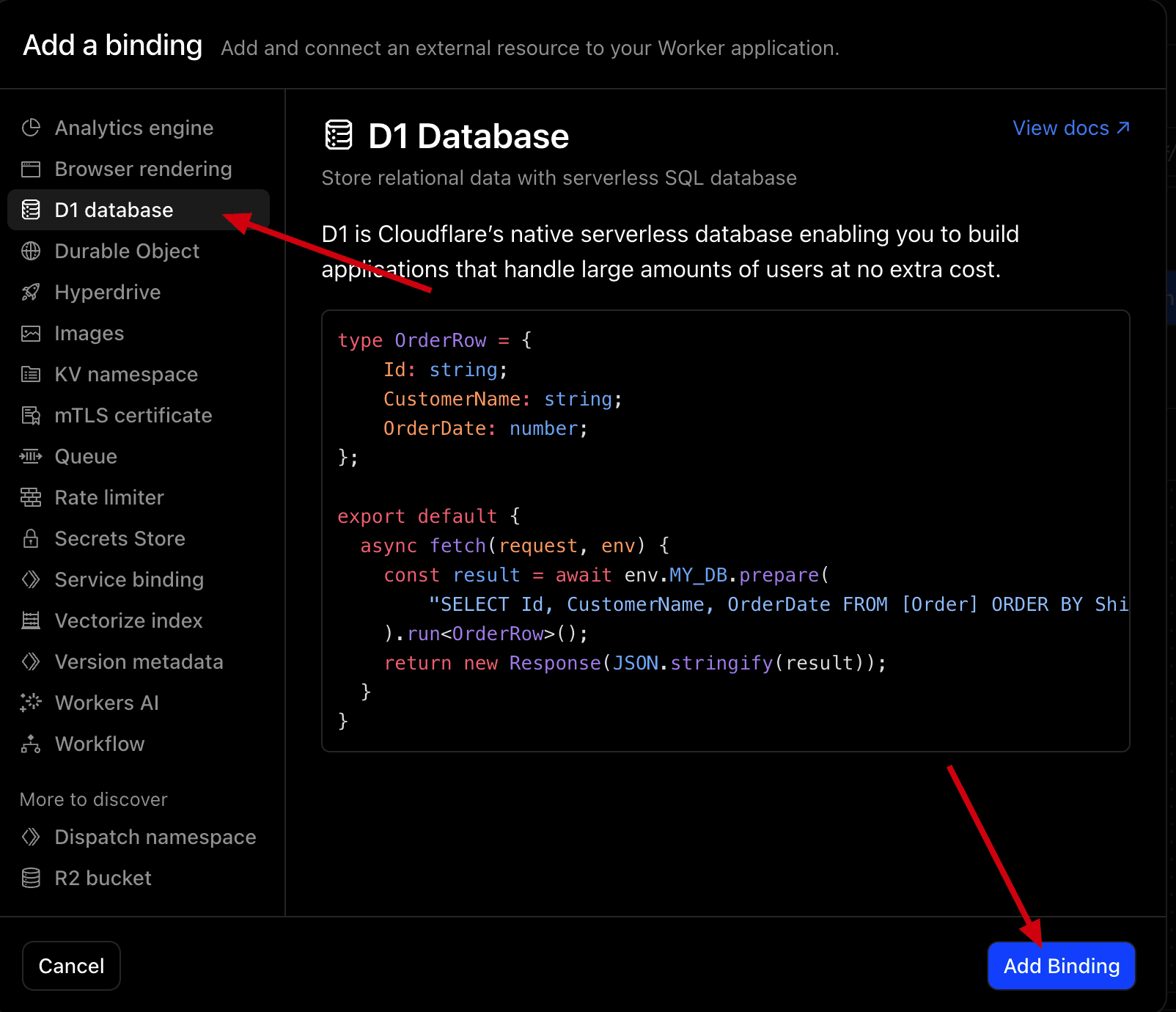Select D1 database in the sidebar
Screen dimensions: 1176x1012
114,210
